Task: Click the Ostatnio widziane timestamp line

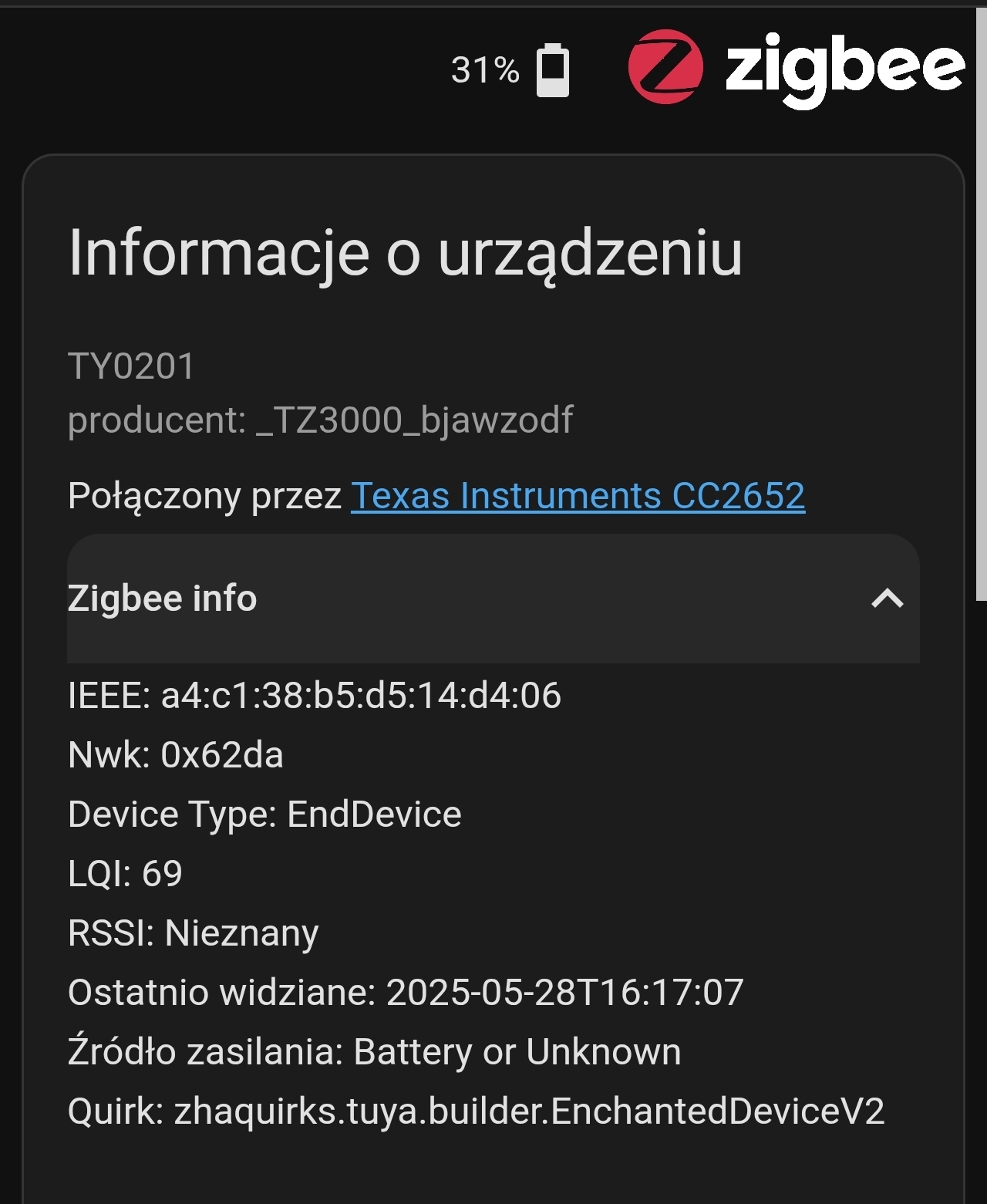Action: (x=405, y=992)
